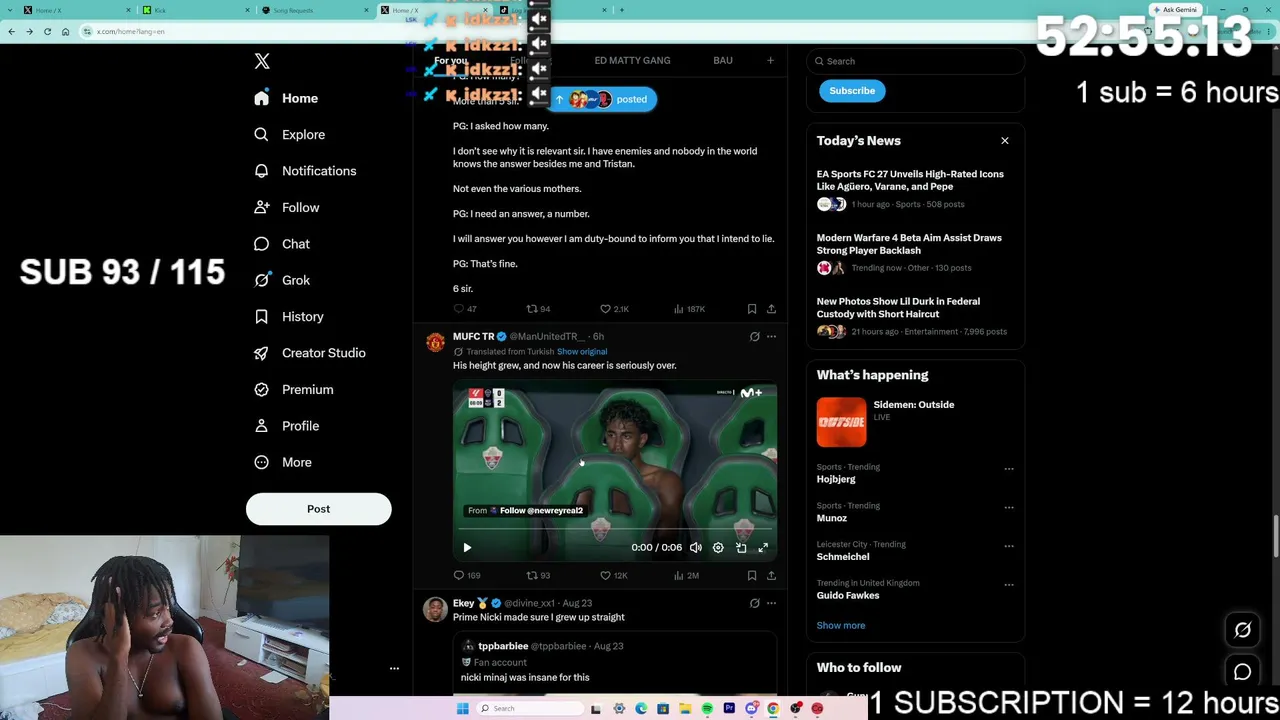Open the Chat section in sidebar
Viewport: 1280px width, 720px height.
[282, 244]
